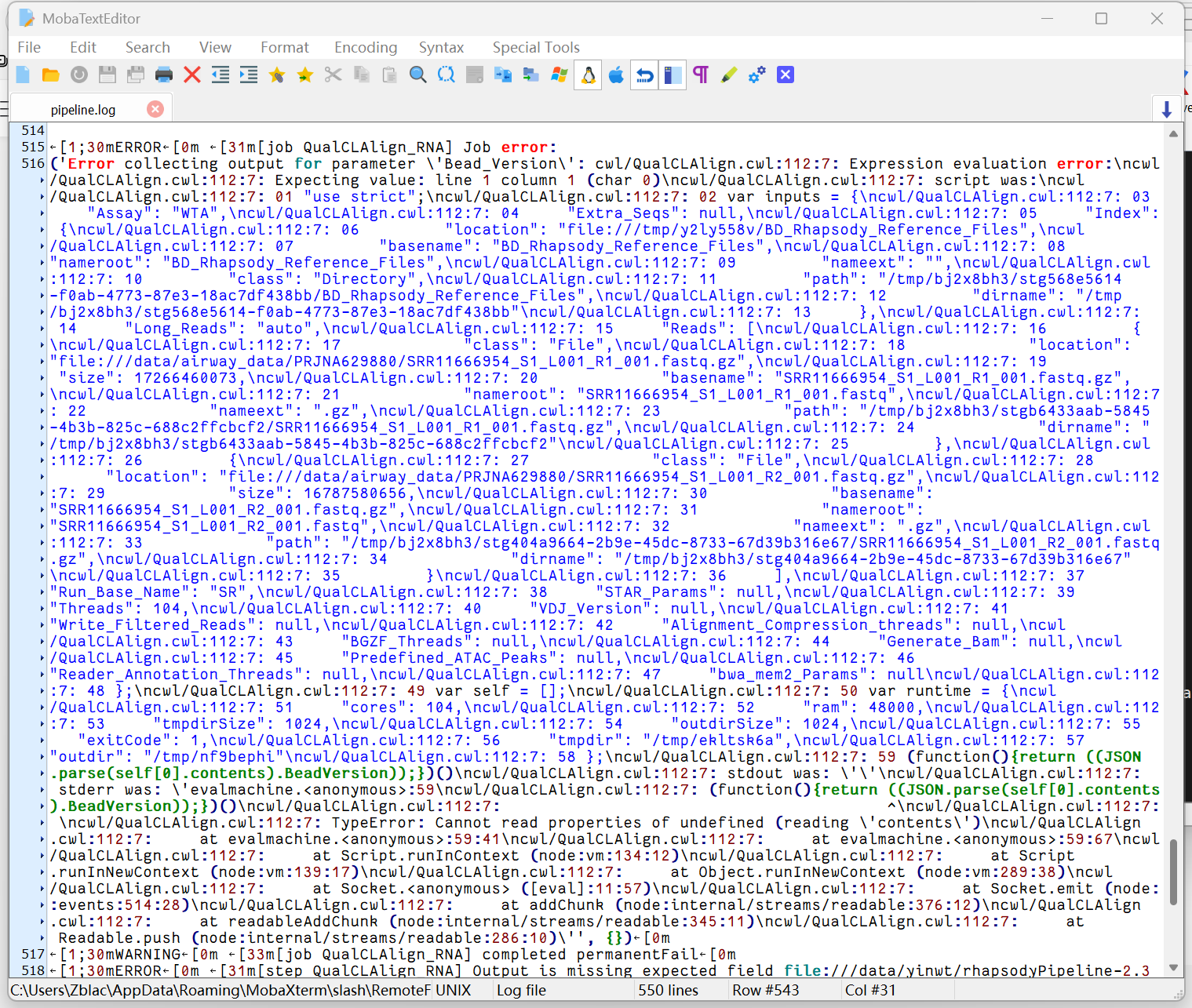Click line number 516 in the gutter
Screen dimensions: 1192x1008
pos(33,163)
